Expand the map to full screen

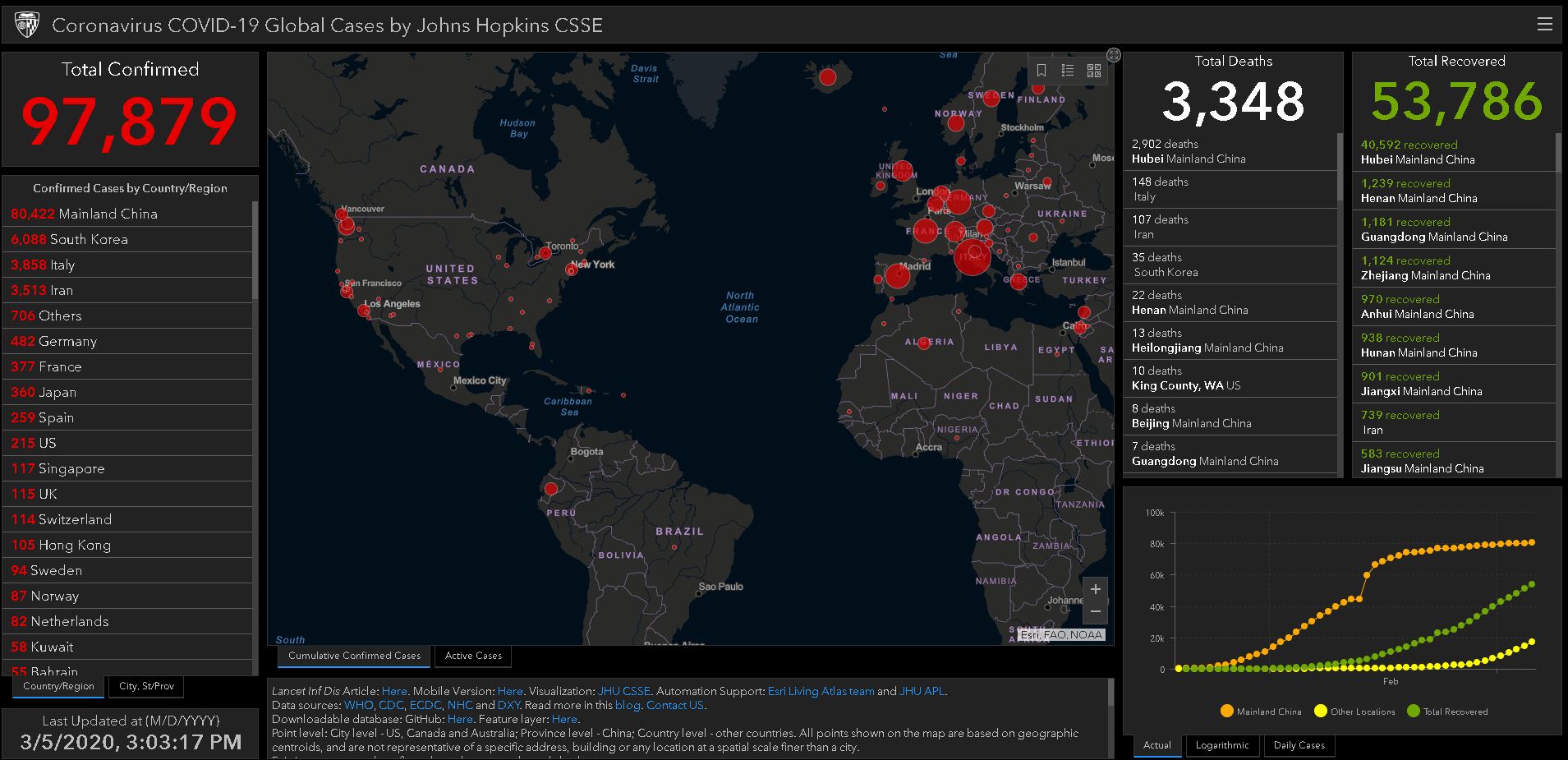pos(1113,55)
